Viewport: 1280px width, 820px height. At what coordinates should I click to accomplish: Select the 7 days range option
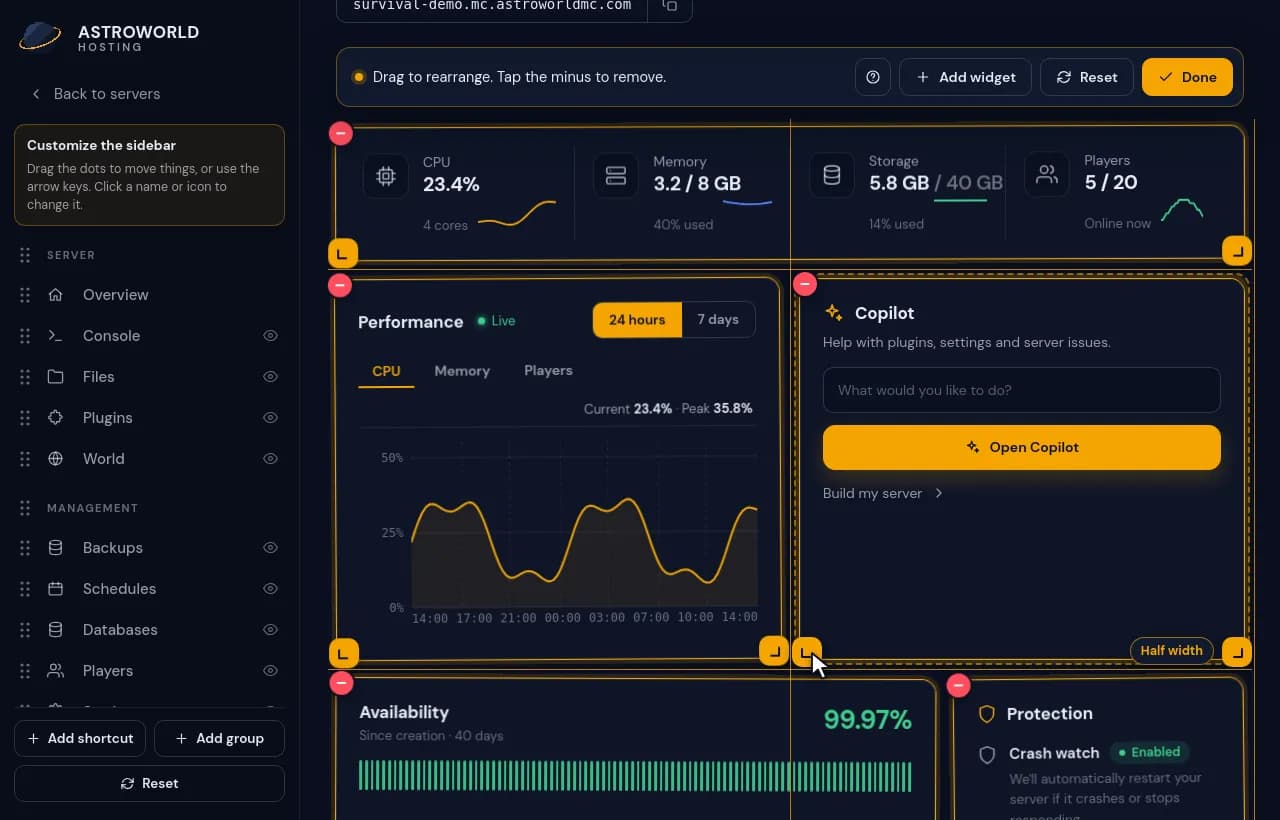pyautogui.click(x=718, y=320)
